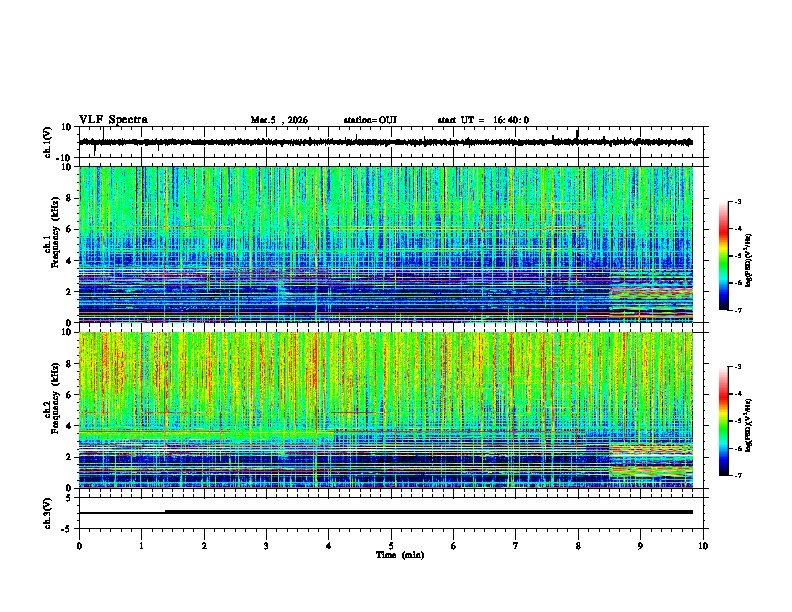Image resolution: width=792 pixels, height=612 pixels.
Task: Click the ch.1 "Frequency (kHz)" axis label
Action: [x=55, y=232]
